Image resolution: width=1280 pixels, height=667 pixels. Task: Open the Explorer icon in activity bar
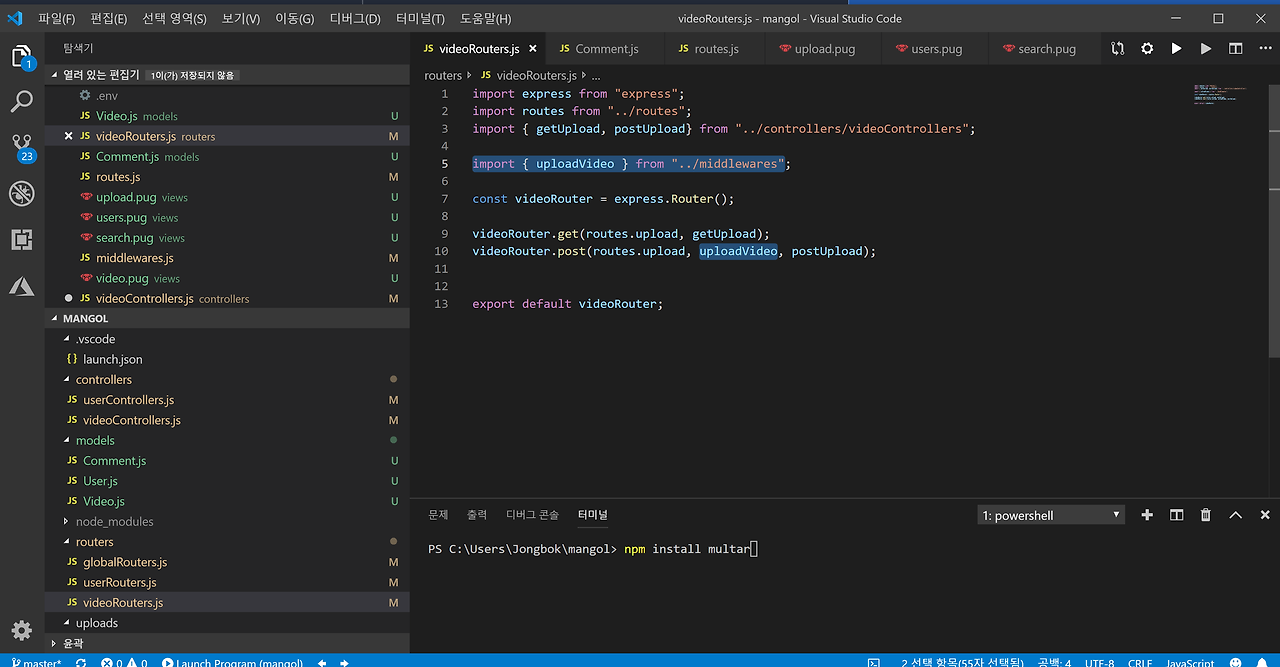coord(22,57)
